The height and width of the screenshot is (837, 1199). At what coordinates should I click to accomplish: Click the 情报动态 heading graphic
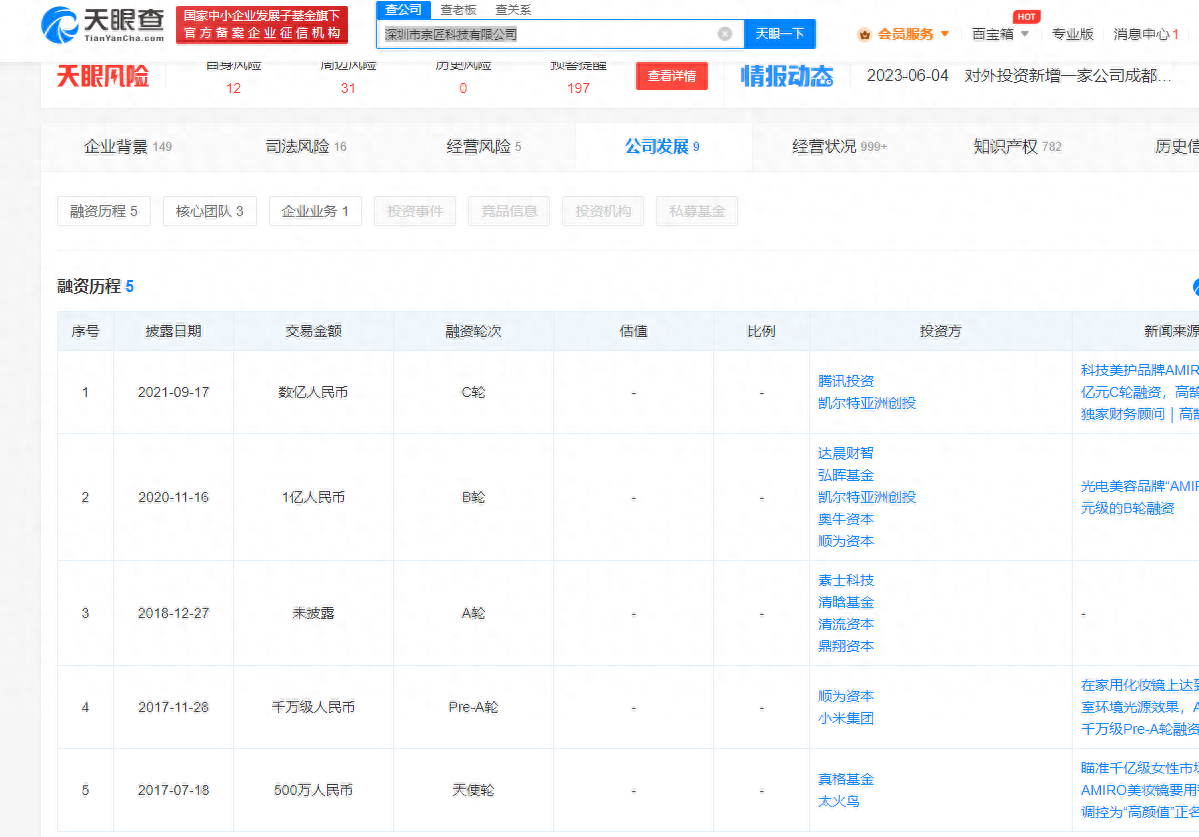(x=786, y=76)
